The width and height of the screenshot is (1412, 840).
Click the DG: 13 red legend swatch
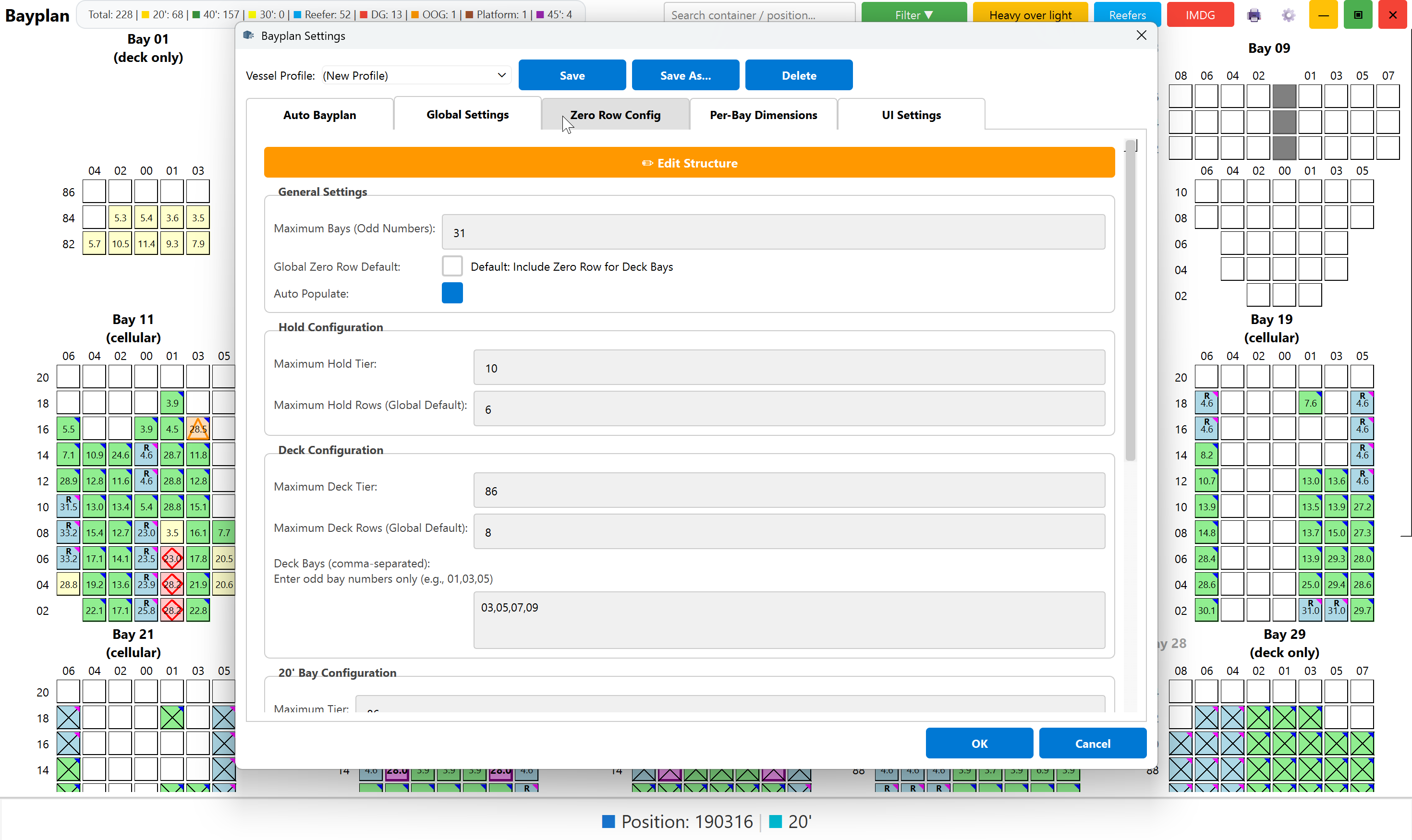coord(364,15)
